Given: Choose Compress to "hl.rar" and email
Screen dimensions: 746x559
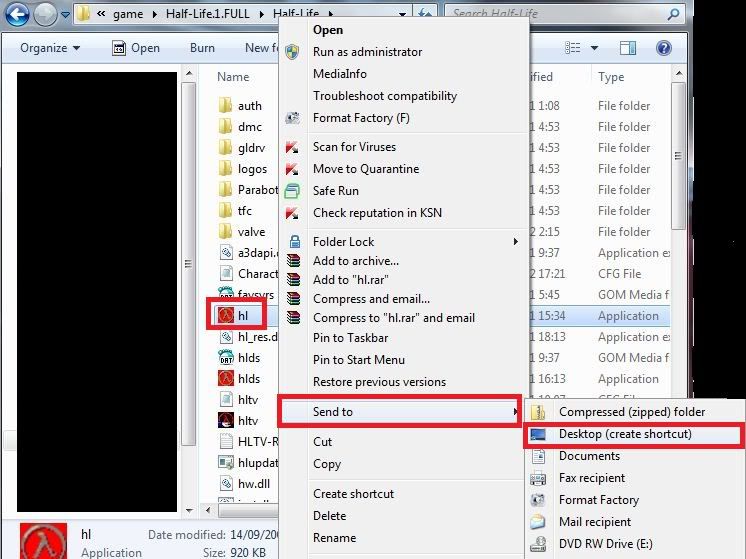Looking at the screenshot, I should click(394, 318).
